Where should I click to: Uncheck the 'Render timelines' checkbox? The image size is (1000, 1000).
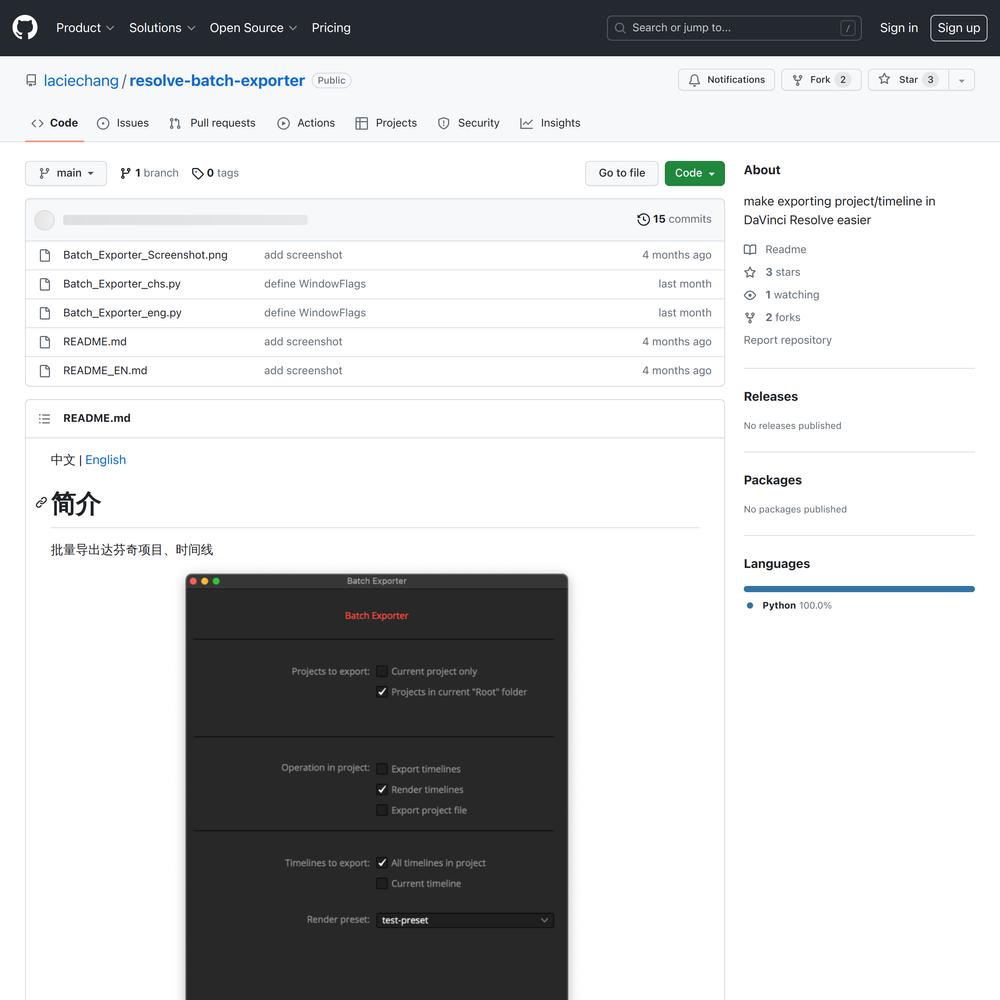[x=381, y=789]
